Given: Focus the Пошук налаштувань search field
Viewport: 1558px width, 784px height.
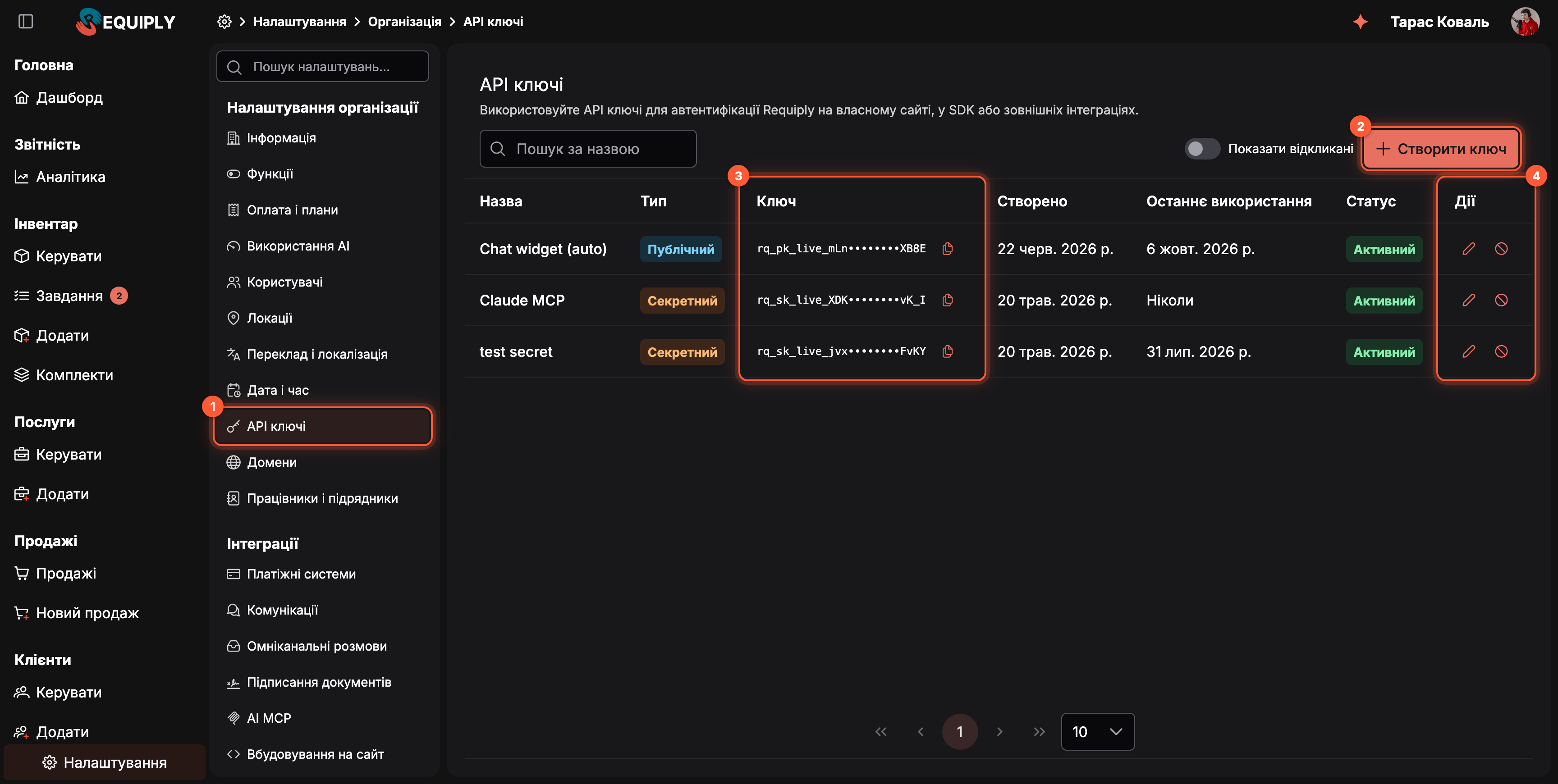Looking at the screenshot, I should click(x=322, y=67).
